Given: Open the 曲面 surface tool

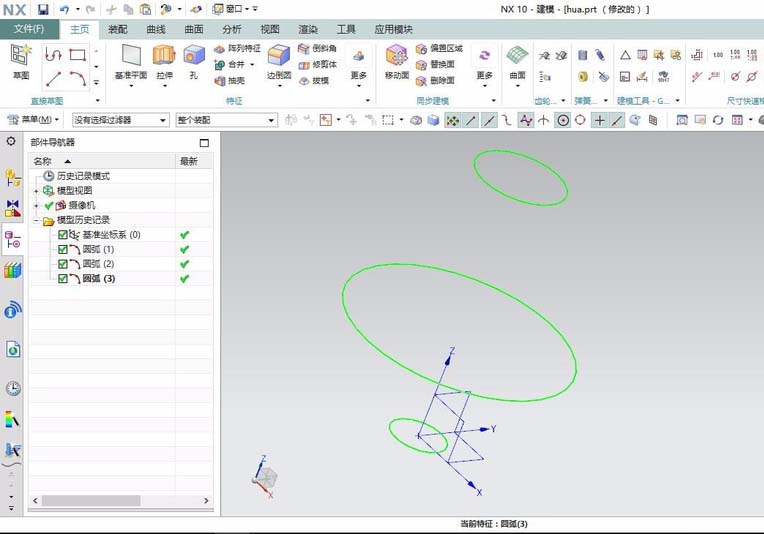Looking at the screenshot, I should coord(517,62).
